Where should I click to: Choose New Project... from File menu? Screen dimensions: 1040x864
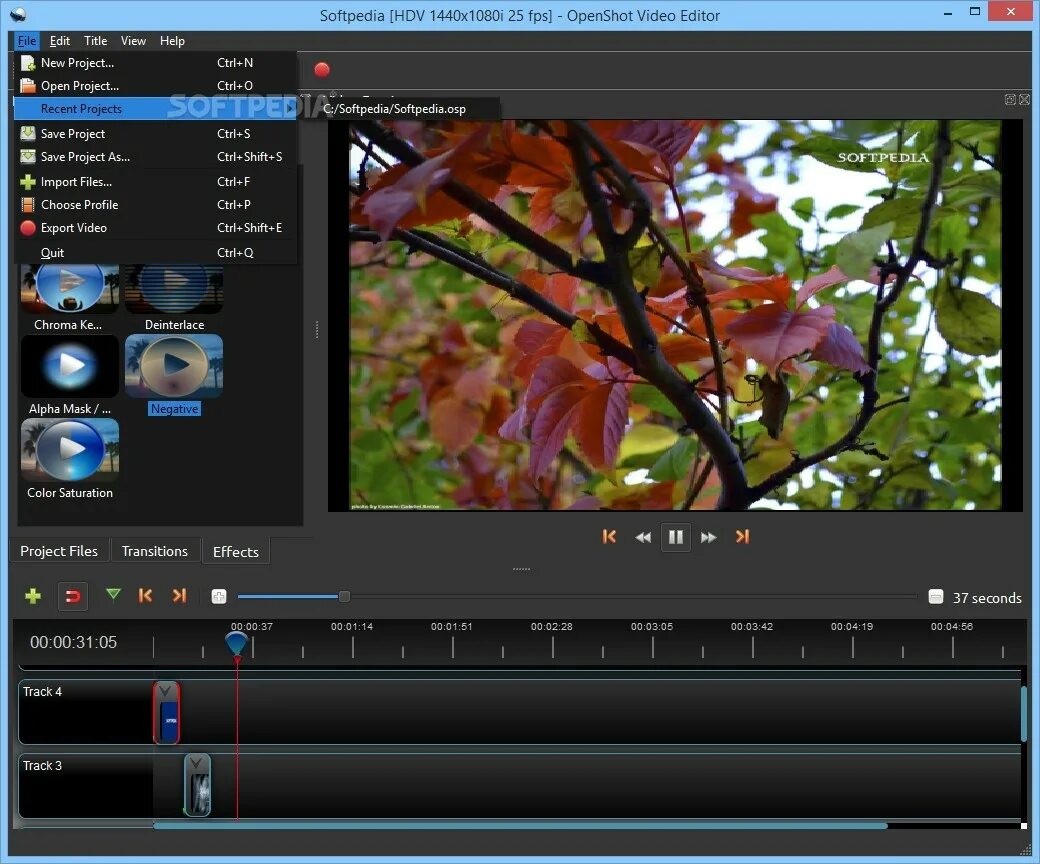(155, 63)
